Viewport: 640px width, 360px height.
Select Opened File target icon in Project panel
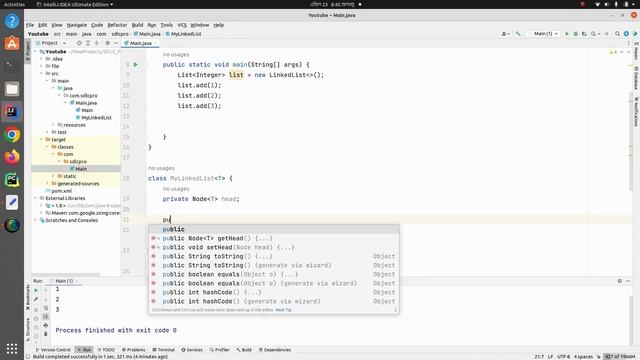coord(79,43)
